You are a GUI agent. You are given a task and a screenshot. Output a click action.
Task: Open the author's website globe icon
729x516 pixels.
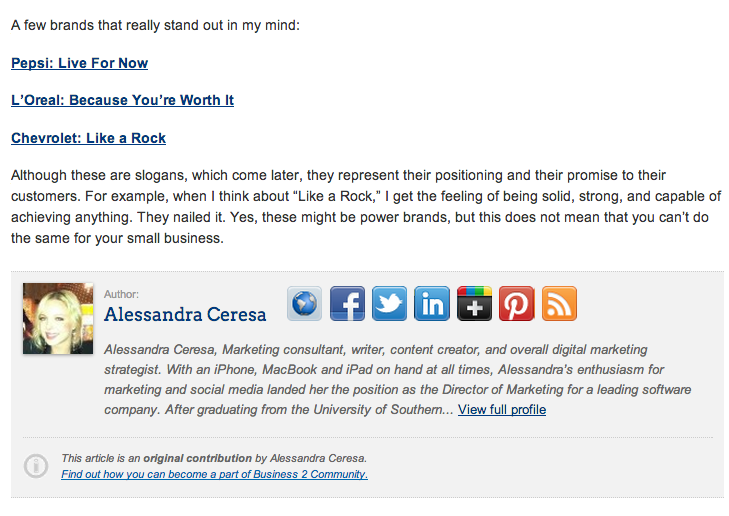click(305, 304)
